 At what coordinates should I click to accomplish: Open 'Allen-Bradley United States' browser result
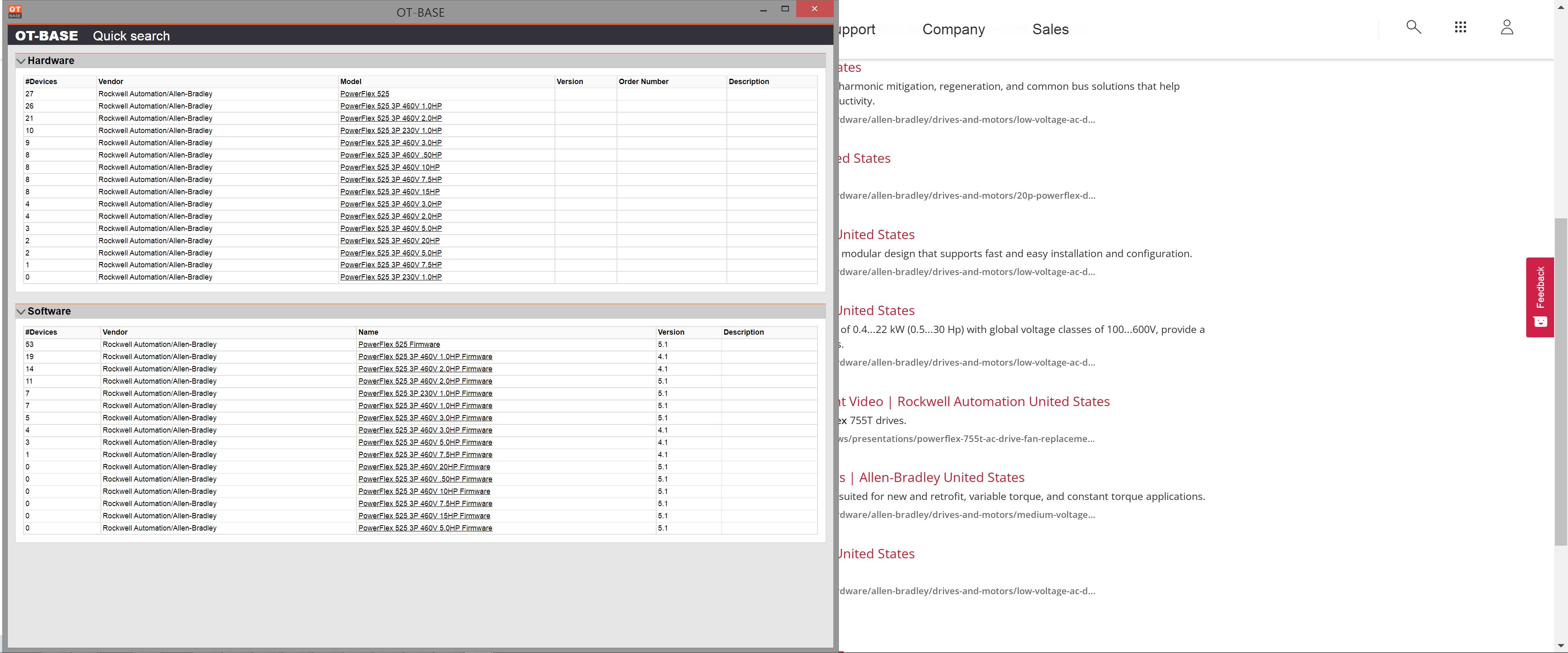coord(932,478)
